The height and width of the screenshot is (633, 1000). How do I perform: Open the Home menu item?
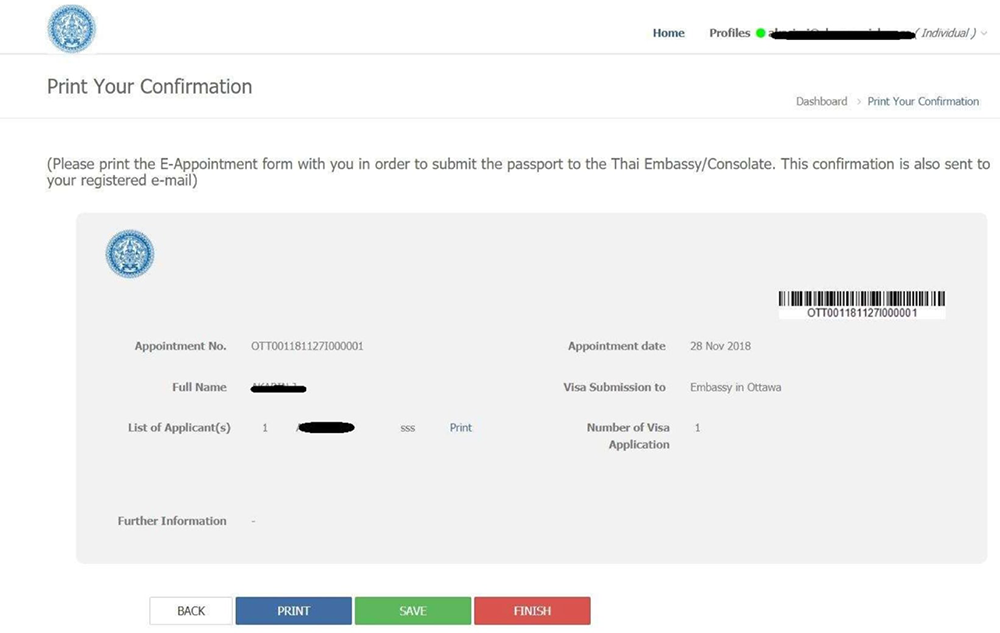668,33
